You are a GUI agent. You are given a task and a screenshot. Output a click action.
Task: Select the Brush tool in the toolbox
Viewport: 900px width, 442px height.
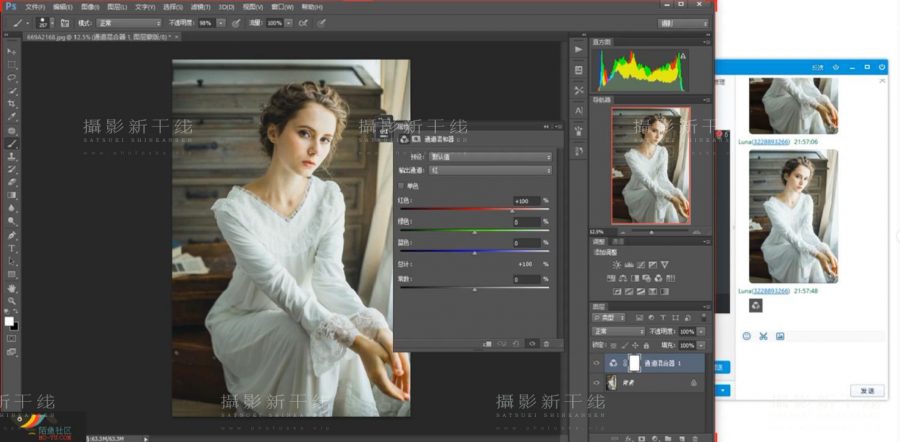[11, 144]
